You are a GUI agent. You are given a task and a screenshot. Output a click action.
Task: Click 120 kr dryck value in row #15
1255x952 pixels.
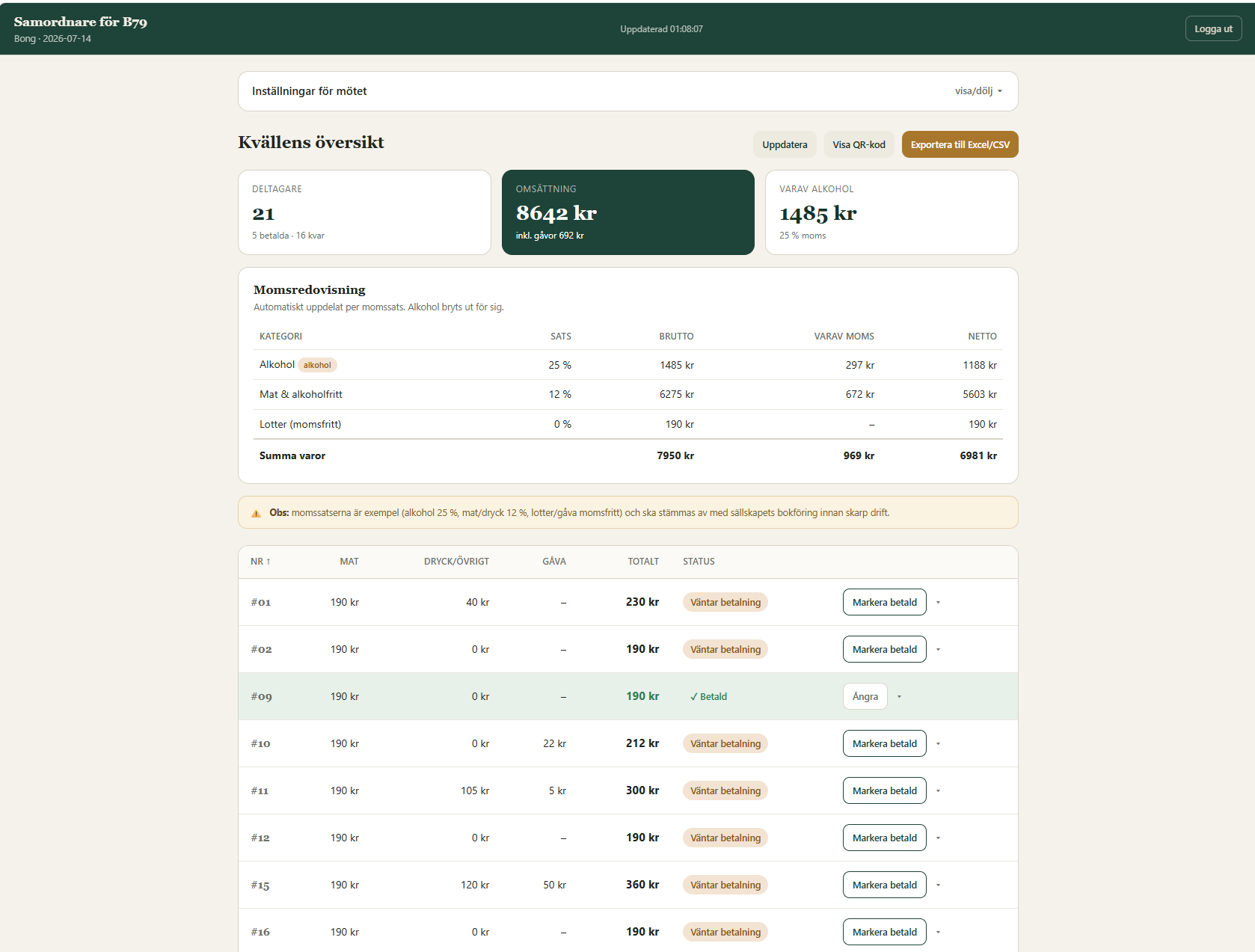tap(475, 885)
